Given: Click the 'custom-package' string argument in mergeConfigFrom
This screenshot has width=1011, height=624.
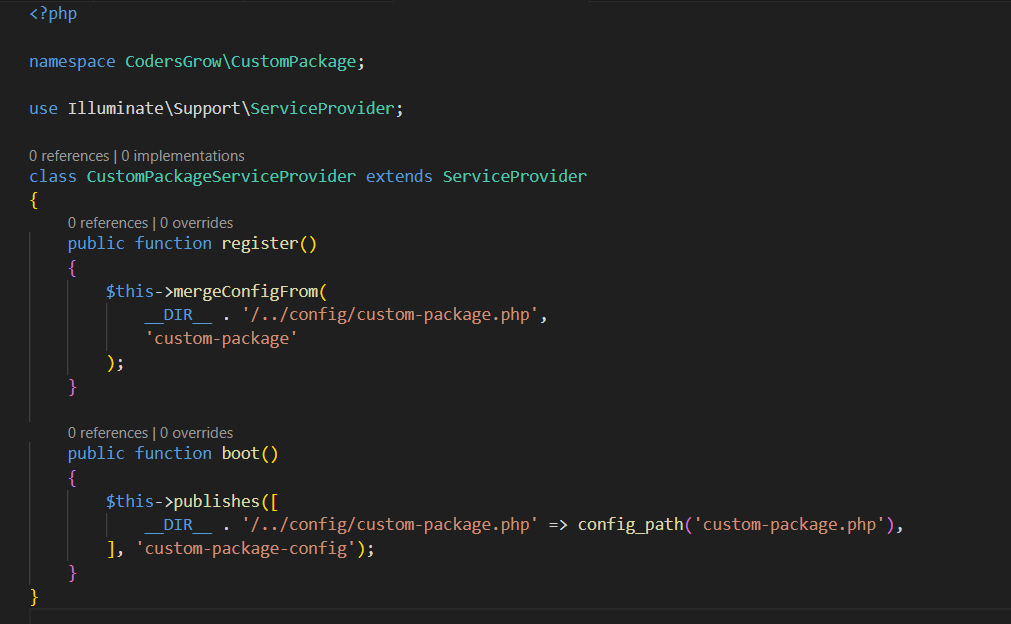Looking at the screenshot, I should tap(222, 339).
